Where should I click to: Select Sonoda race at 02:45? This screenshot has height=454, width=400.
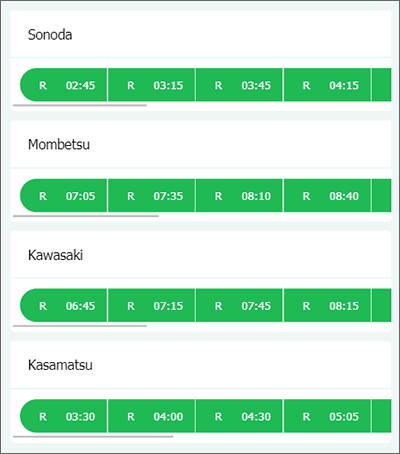63,85
